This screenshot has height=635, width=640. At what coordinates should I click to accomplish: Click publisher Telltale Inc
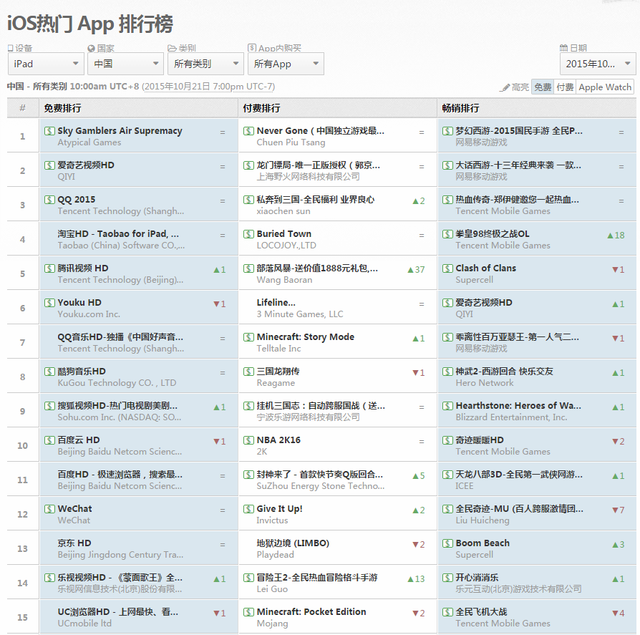click(278, 349)
